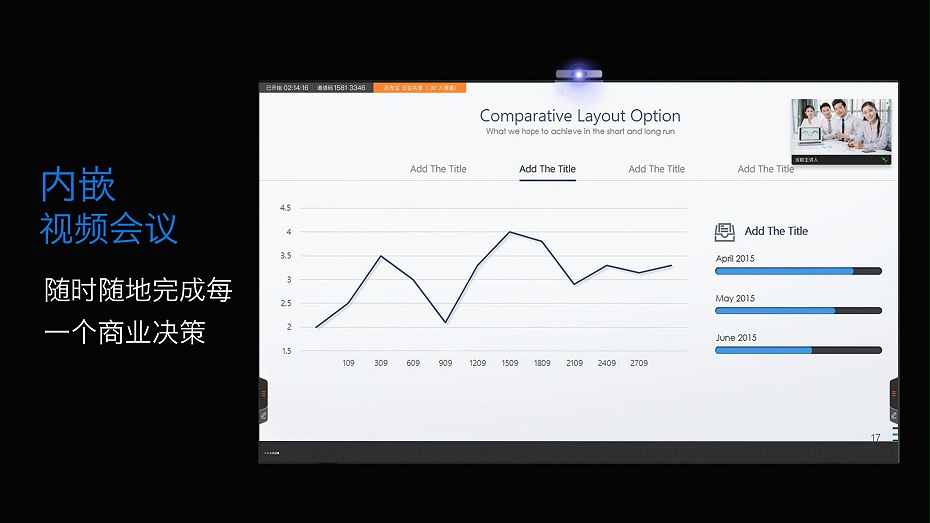This screenshot has width=930, height=523.
Task: Click the slide page number 17
Action: [x=875, y=437]
